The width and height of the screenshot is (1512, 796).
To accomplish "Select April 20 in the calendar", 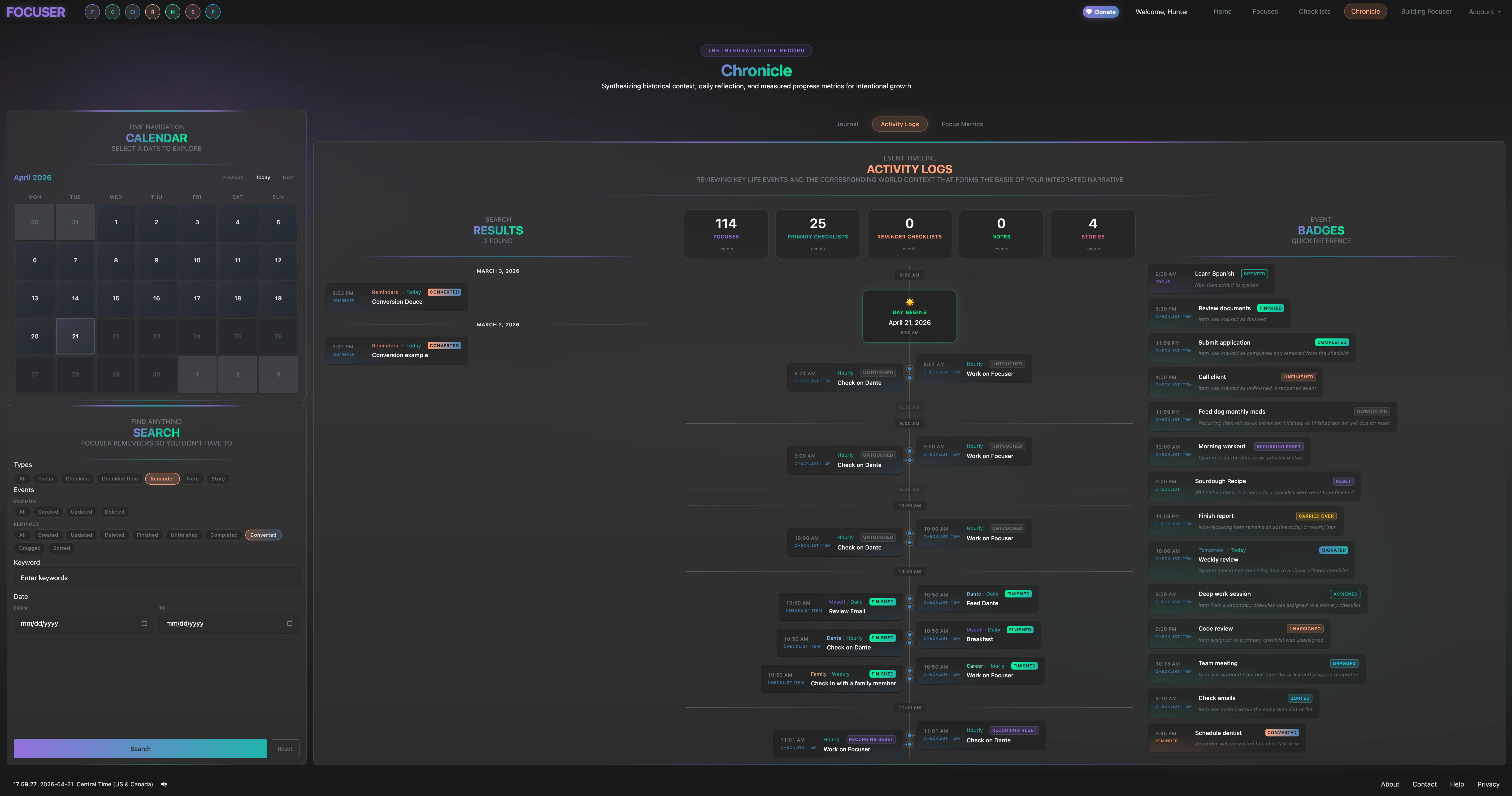I will (35, 336).
